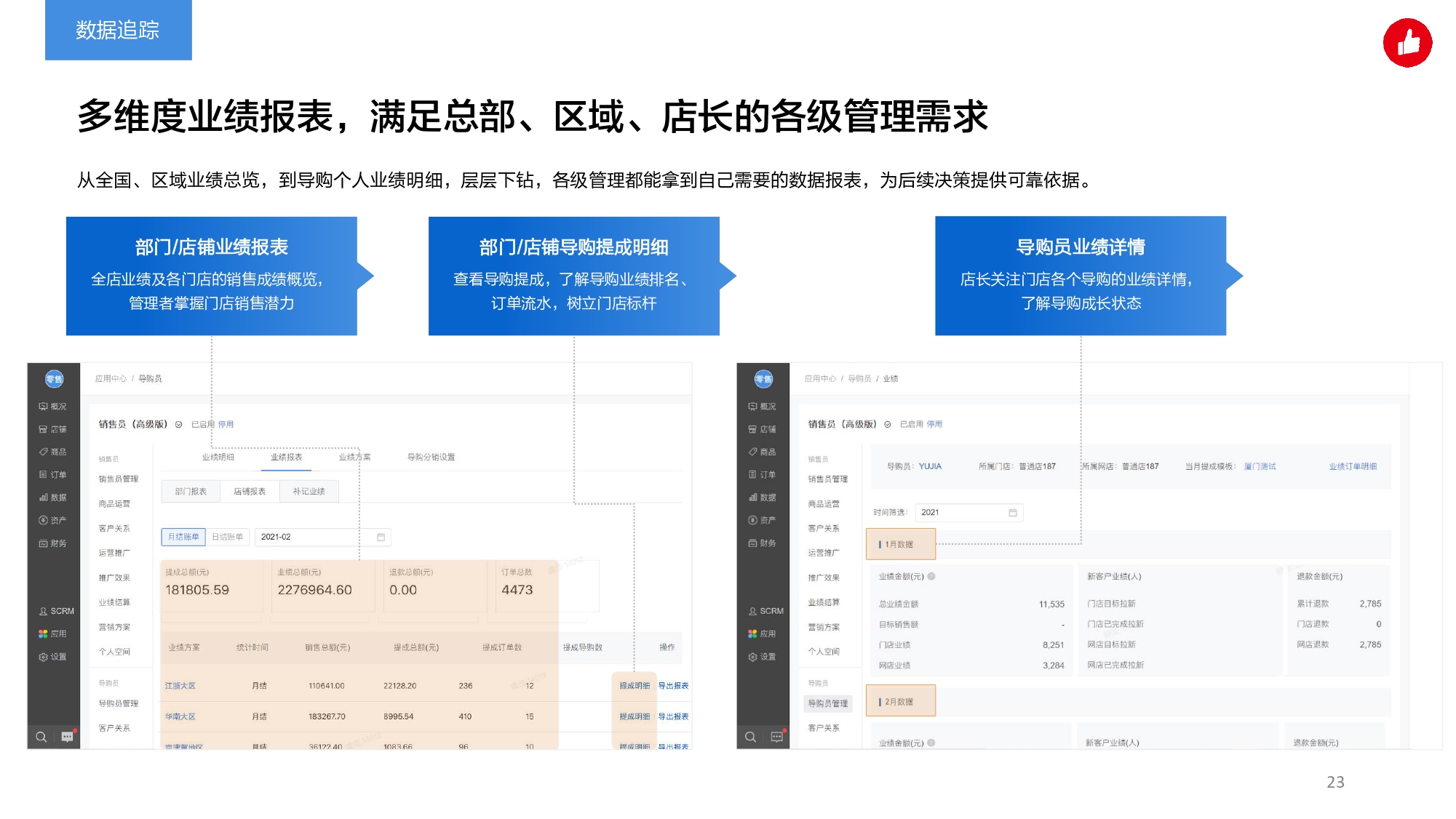
Task: Select the 日结账单 option
Action: [x=228, y=537]
